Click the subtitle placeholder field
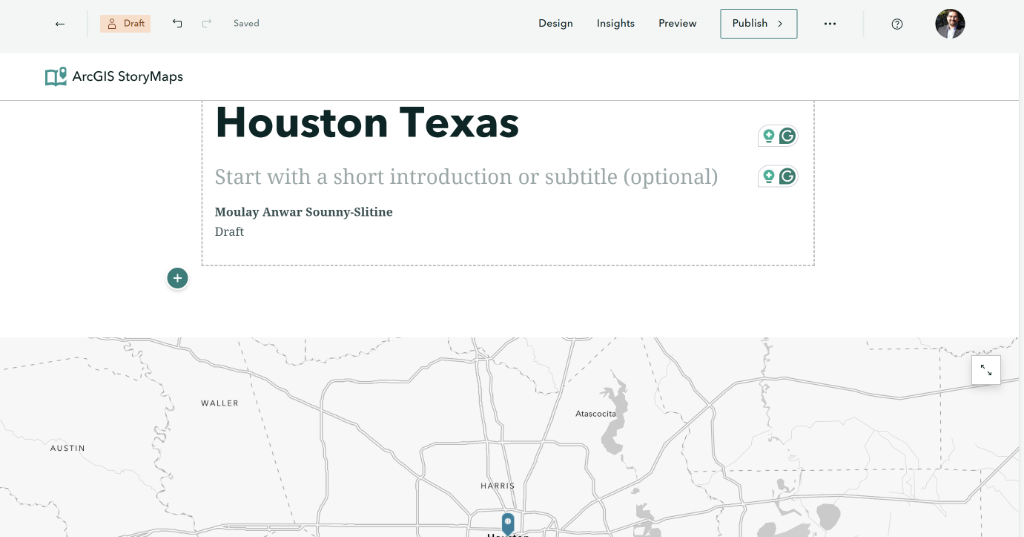Screen dimensions: 1024x537 click(x=466, y=176)
